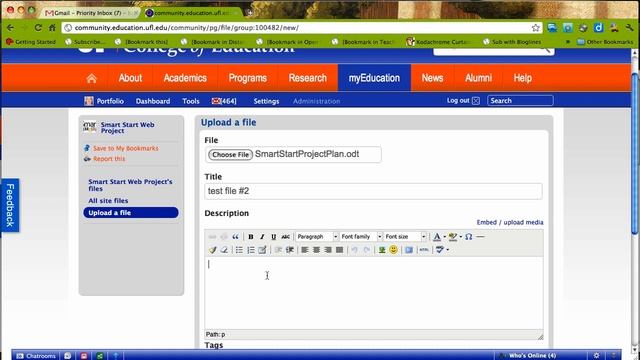The width and height of the screenshot is (640, 360).
Task: Apply the background highlight color icon
Action: [x=453, y=237]
